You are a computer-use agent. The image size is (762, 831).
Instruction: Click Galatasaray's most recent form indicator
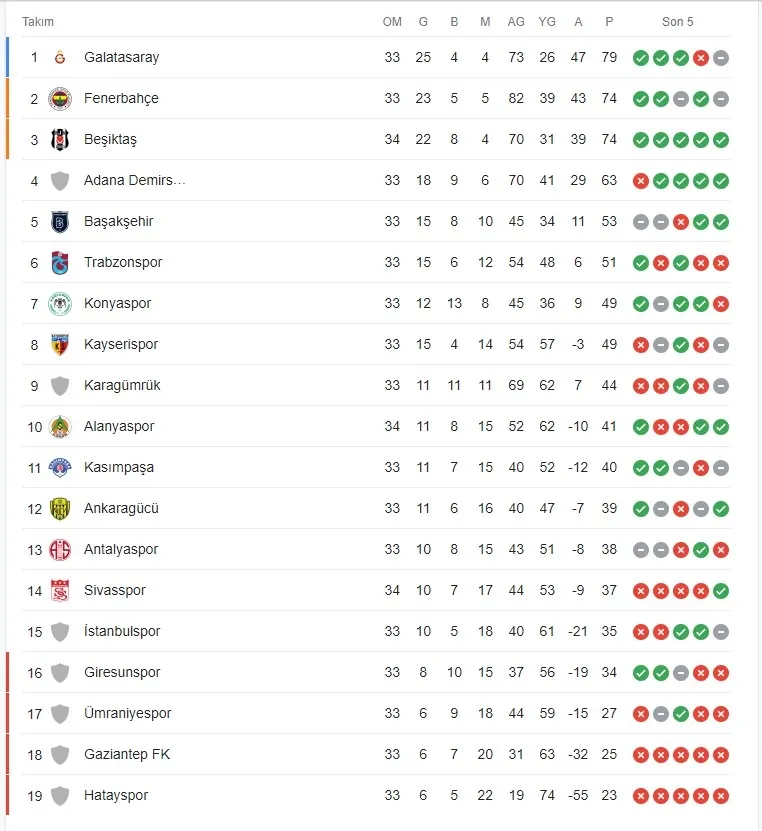721,58
